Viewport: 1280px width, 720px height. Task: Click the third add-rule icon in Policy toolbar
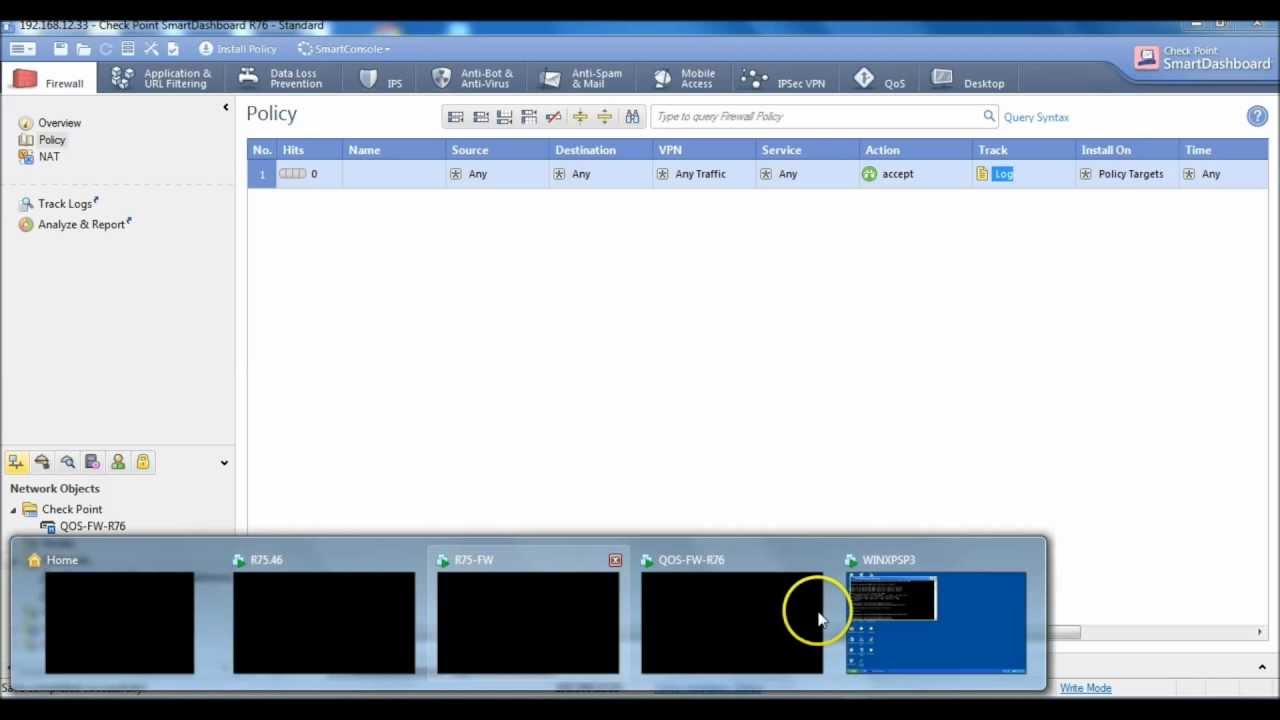coord(505,117)
